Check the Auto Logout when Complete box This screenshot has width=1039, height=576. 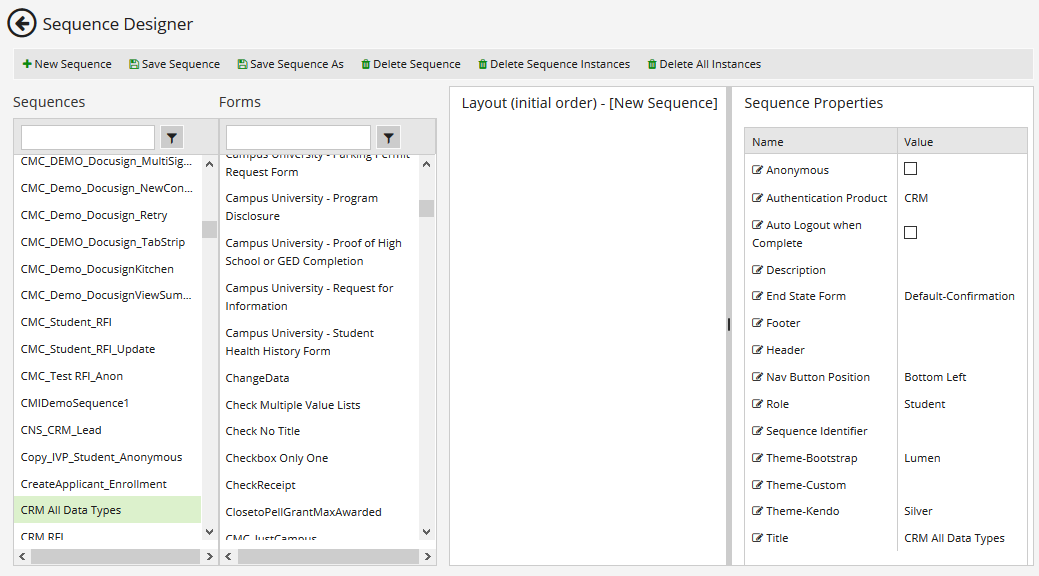click(x=910, y=232)
